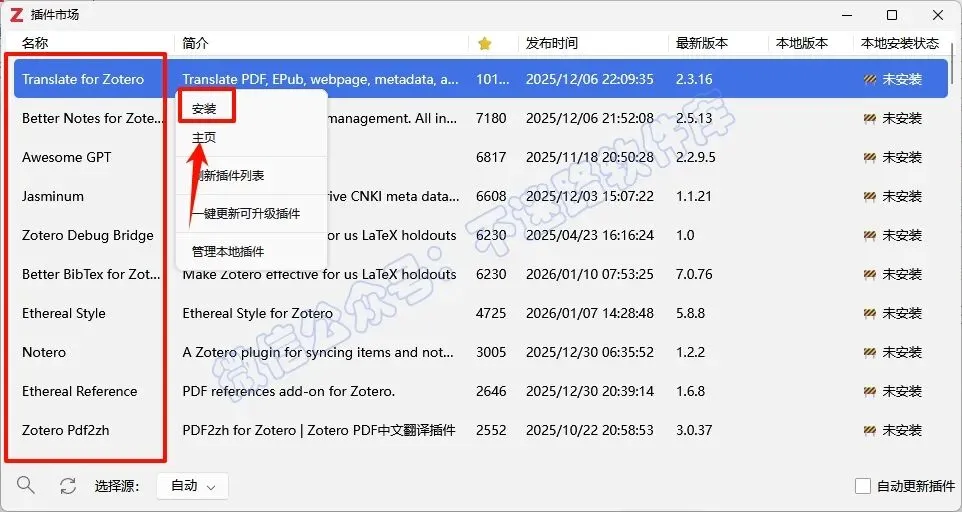Click release time 2026/01/10 07:53:25

tap(590, 274)
